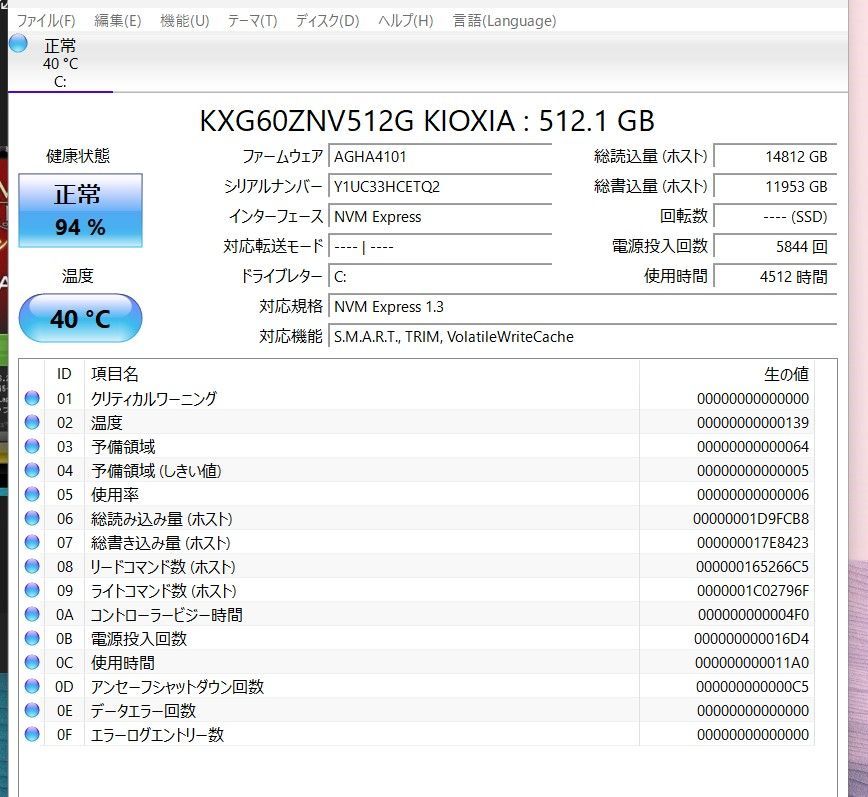This screenshot has height=797, width=868.
Task: Open the ヘルプ(H) menu
Action: [405, 21]
